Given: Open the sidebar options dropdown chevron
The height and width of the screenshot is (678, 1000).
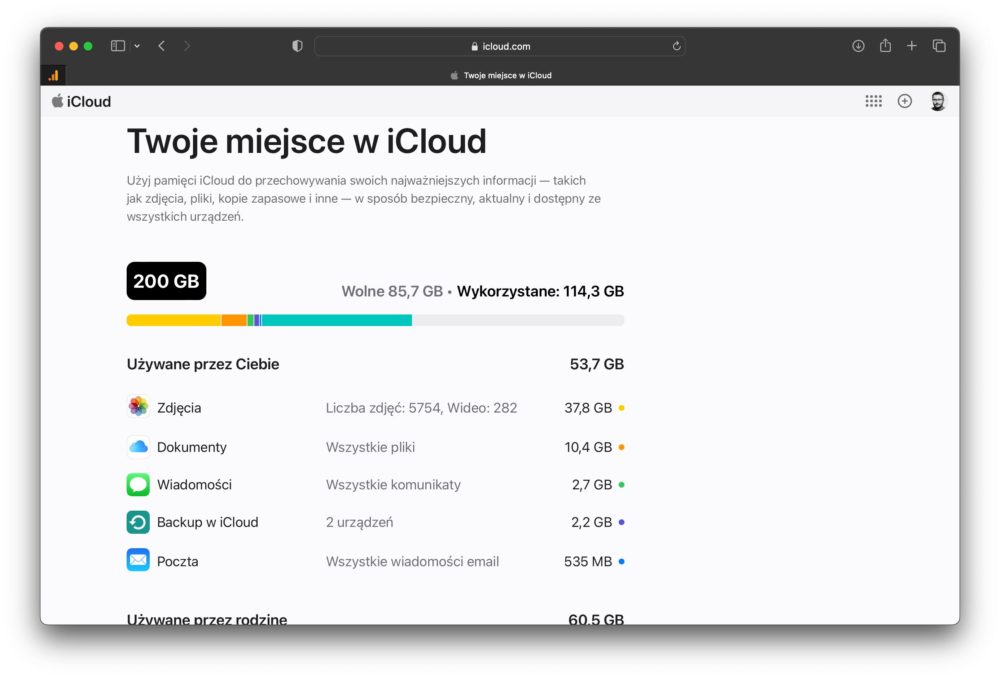Looking at the screenshot, I should point(137,46).
